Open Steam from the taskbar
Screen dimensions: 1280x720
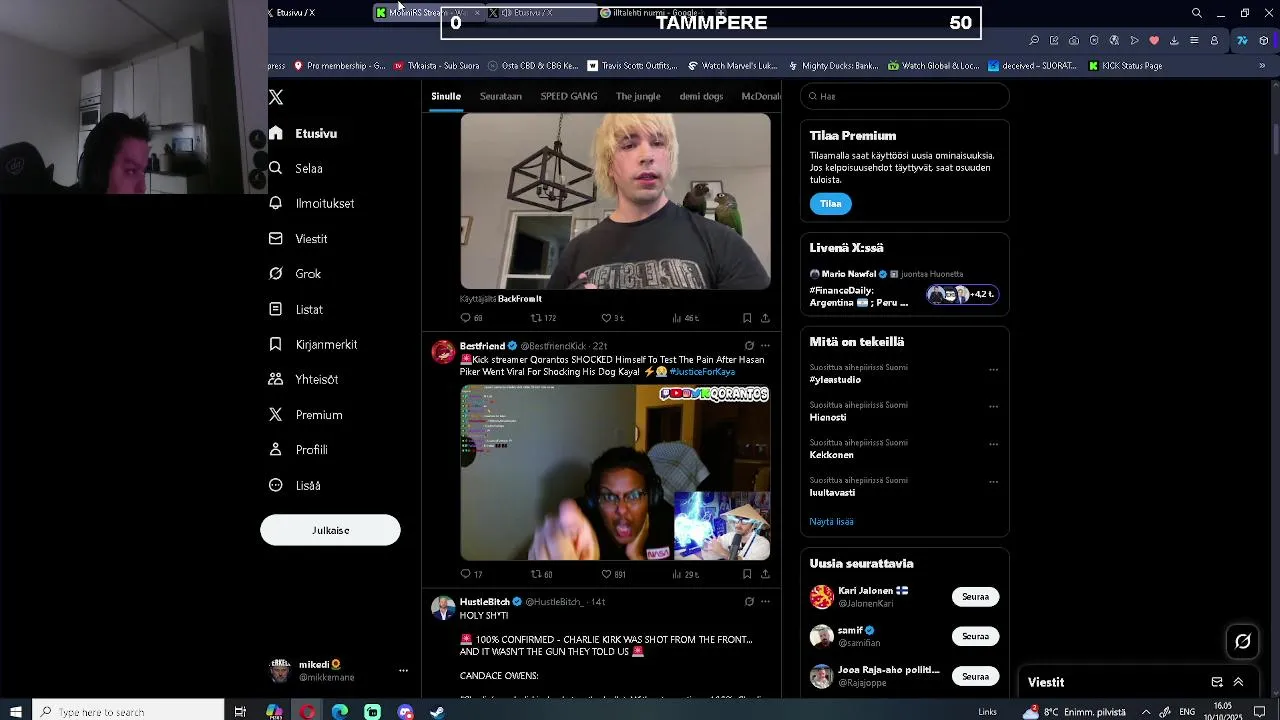click(437, 712)
